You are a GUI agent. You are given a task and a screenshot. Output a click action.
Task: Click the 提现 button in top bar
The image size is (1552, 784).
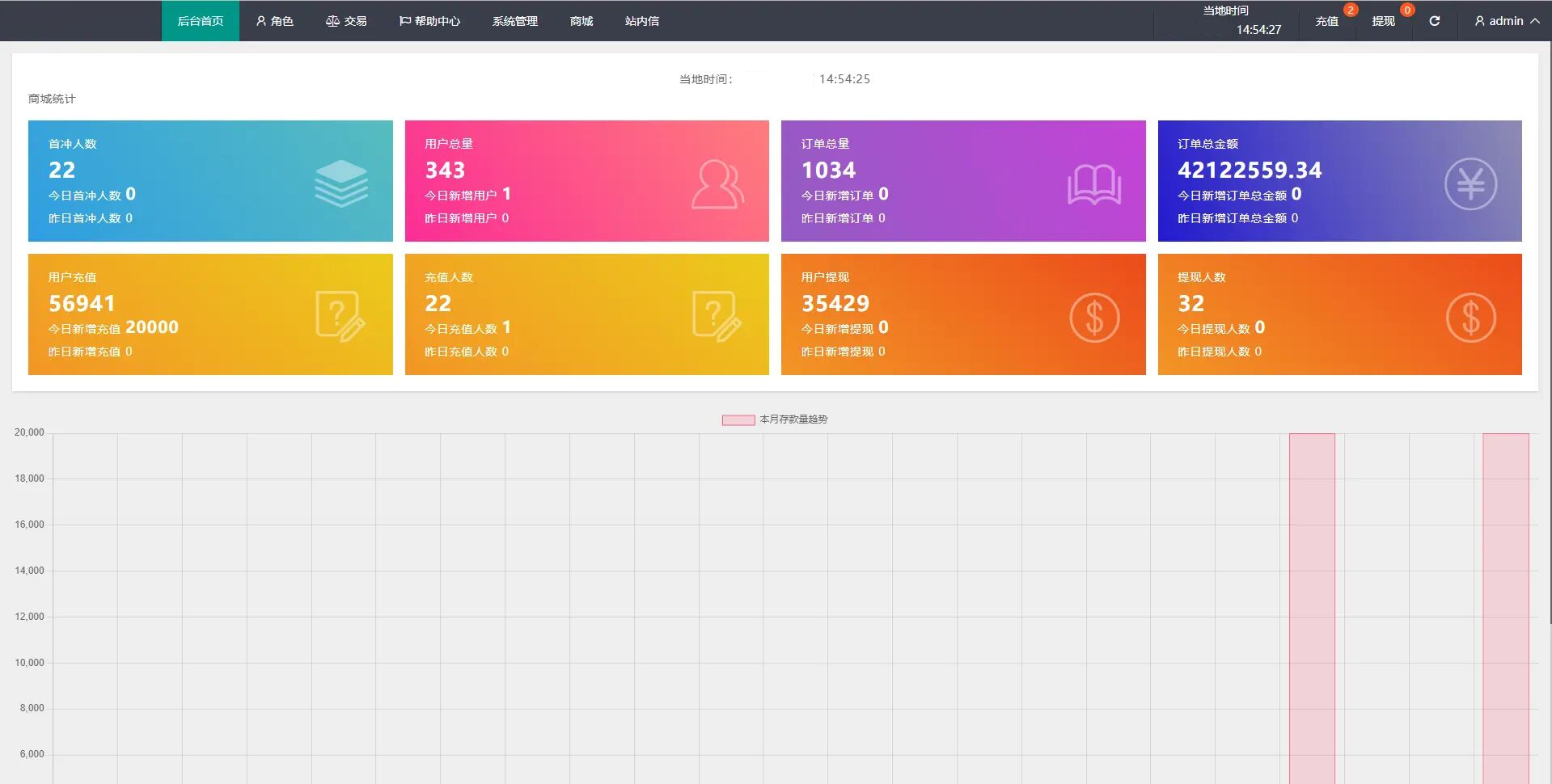pos(1383,21)
